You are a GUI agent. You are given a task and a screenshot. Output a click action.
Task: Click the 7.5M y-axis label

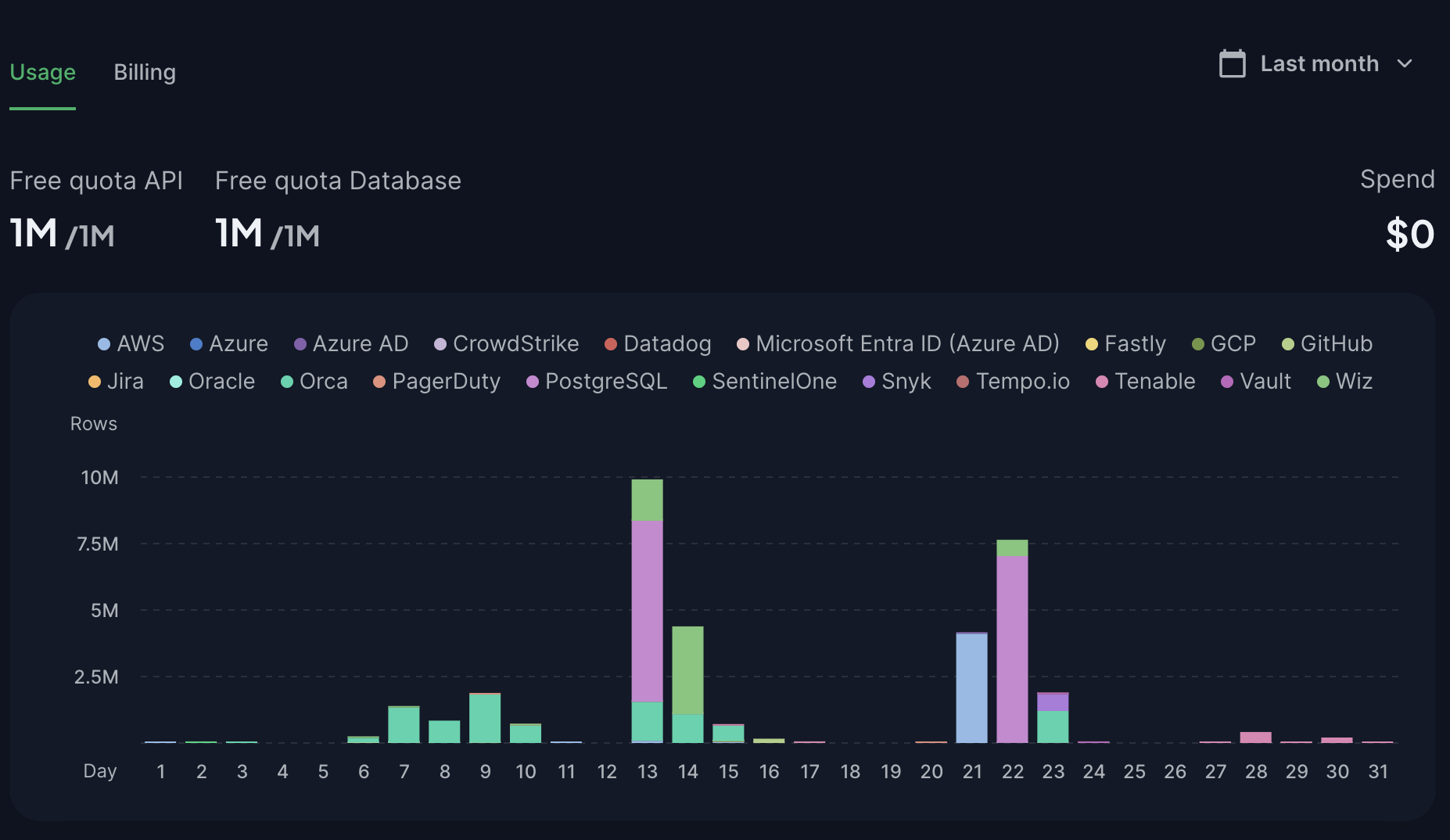(x=98, y=544)
